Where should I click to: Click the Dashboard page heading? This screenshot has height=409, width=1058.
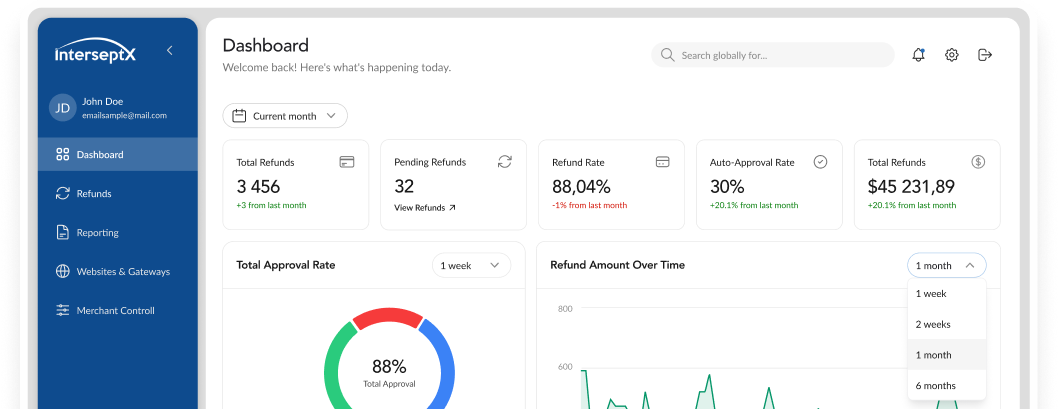265,45
